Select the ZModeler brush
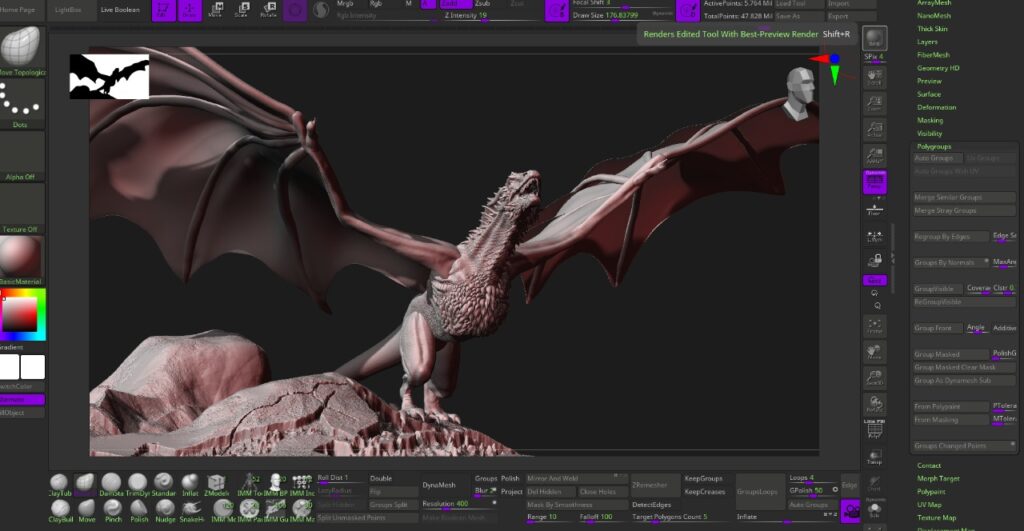The width and height of the screenshot is (1024, 531). [216, 486]
